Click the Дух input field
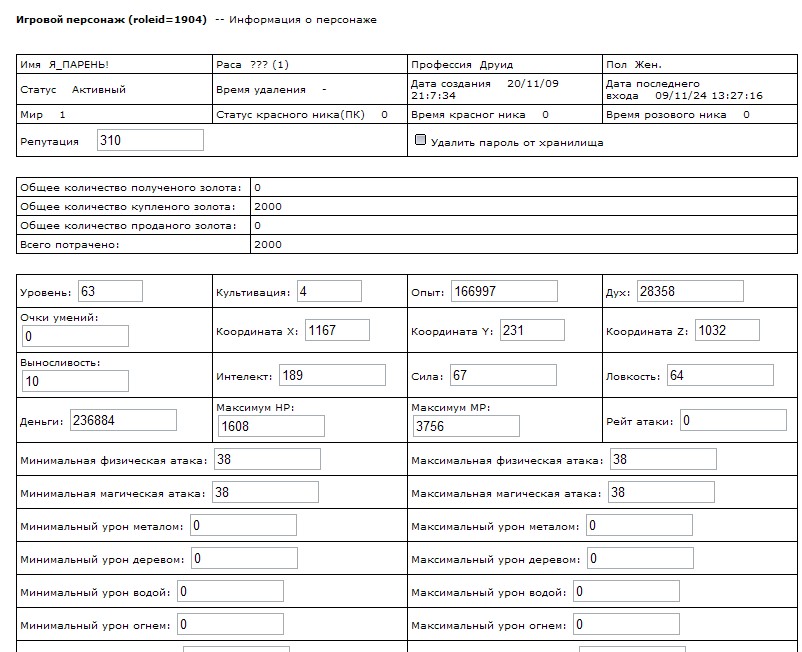This screenshot has height=652, width=802. click(690, 291)
